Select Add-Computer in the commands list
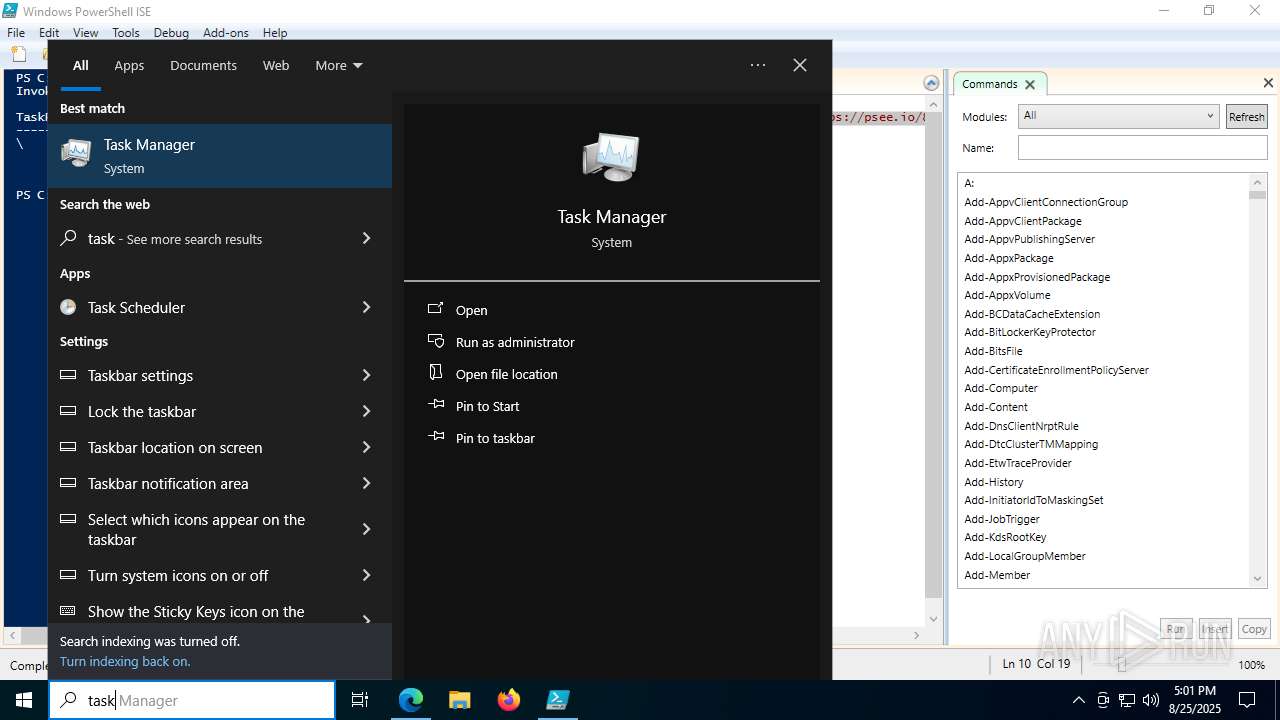 pyautogui.click(x=1001, y=388)
